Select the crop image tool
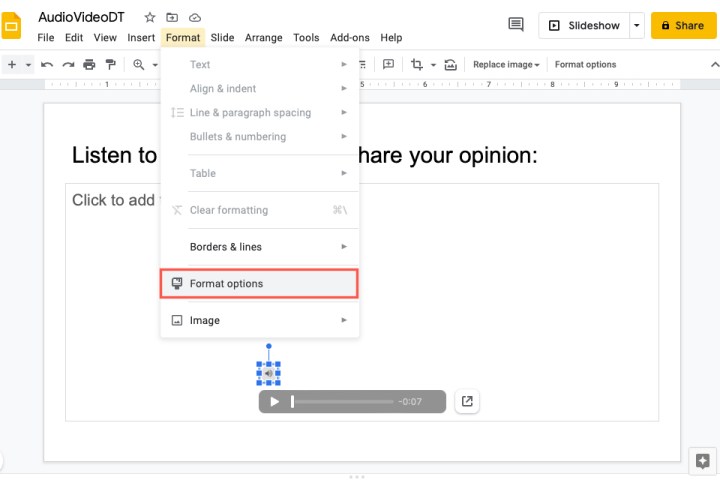 pos(417,65)
